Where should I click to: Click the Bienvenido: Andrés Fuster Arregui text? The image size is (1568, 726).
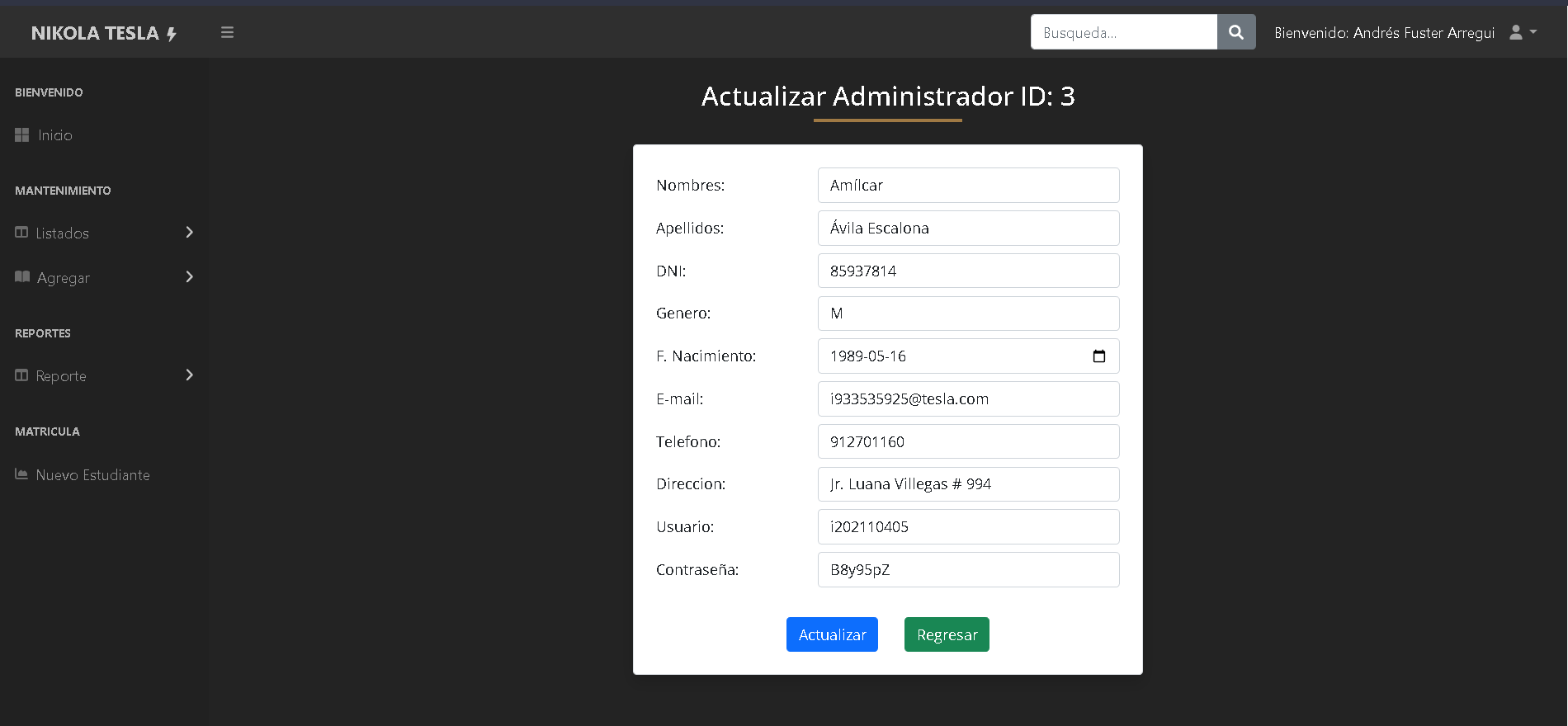(1385, 33)
